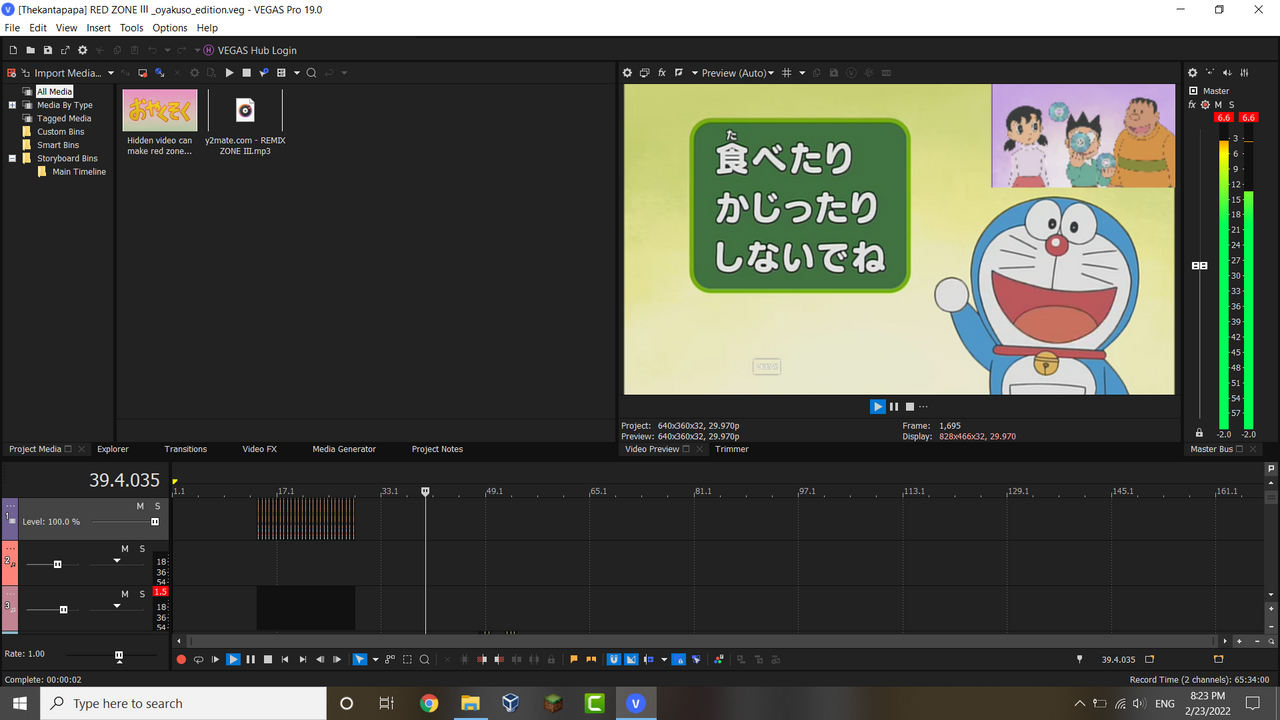This screenshot has width=1280, height=720.
Task: Save project with the floppy disk icon
Action: [47, 50]
